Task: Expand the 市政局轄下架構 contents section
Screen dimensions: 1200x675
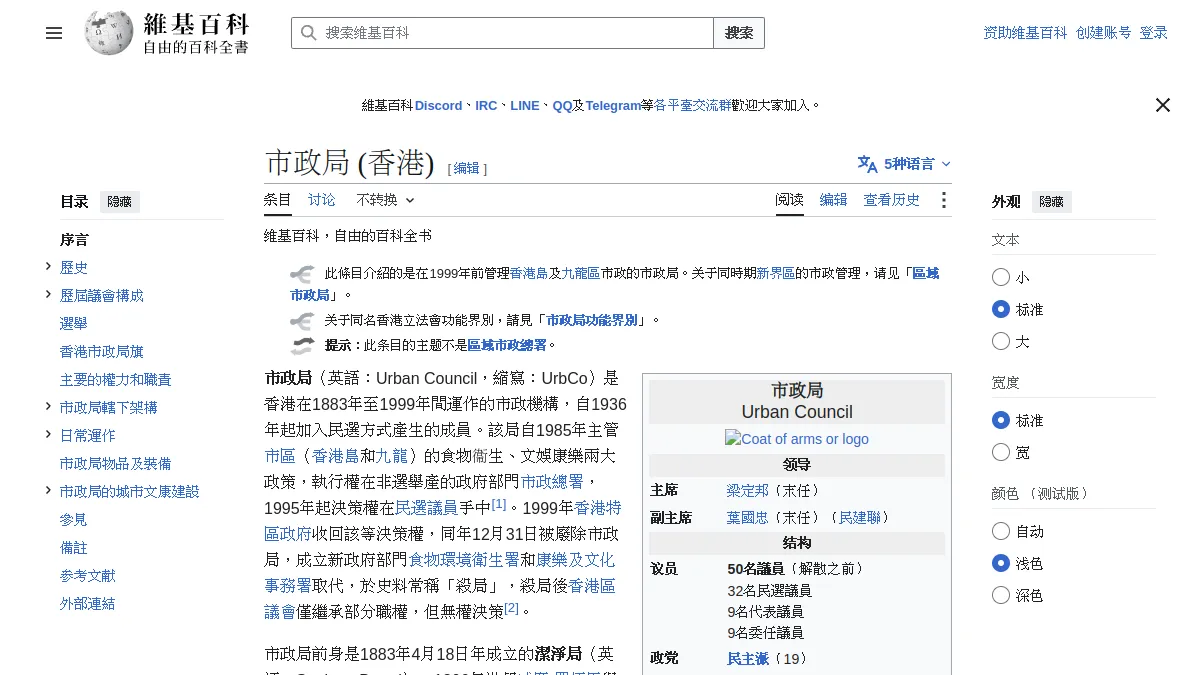Action: click(48, 406)
